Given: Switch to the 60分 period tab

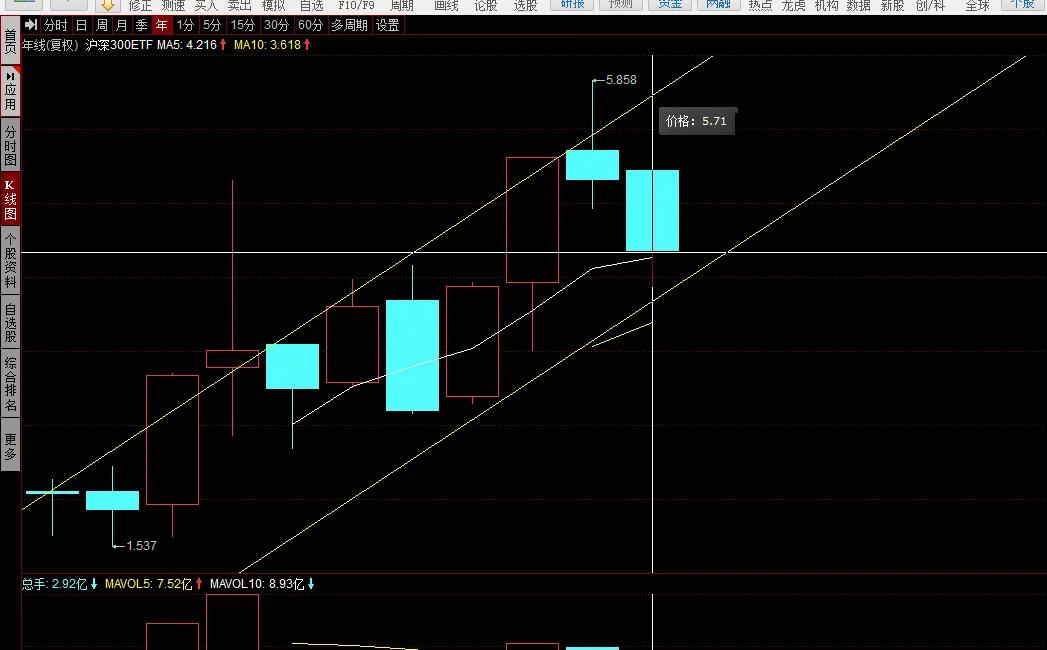Looking at the screenshot, I should pyautogui.click(x=310, y=25).
